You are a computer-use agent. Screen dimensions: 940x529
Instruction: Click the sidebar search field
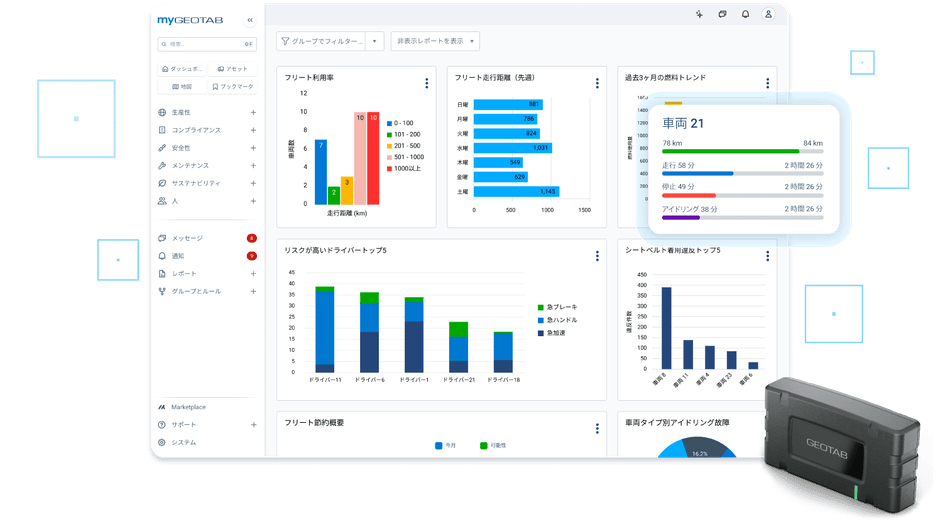pos(207,44)
